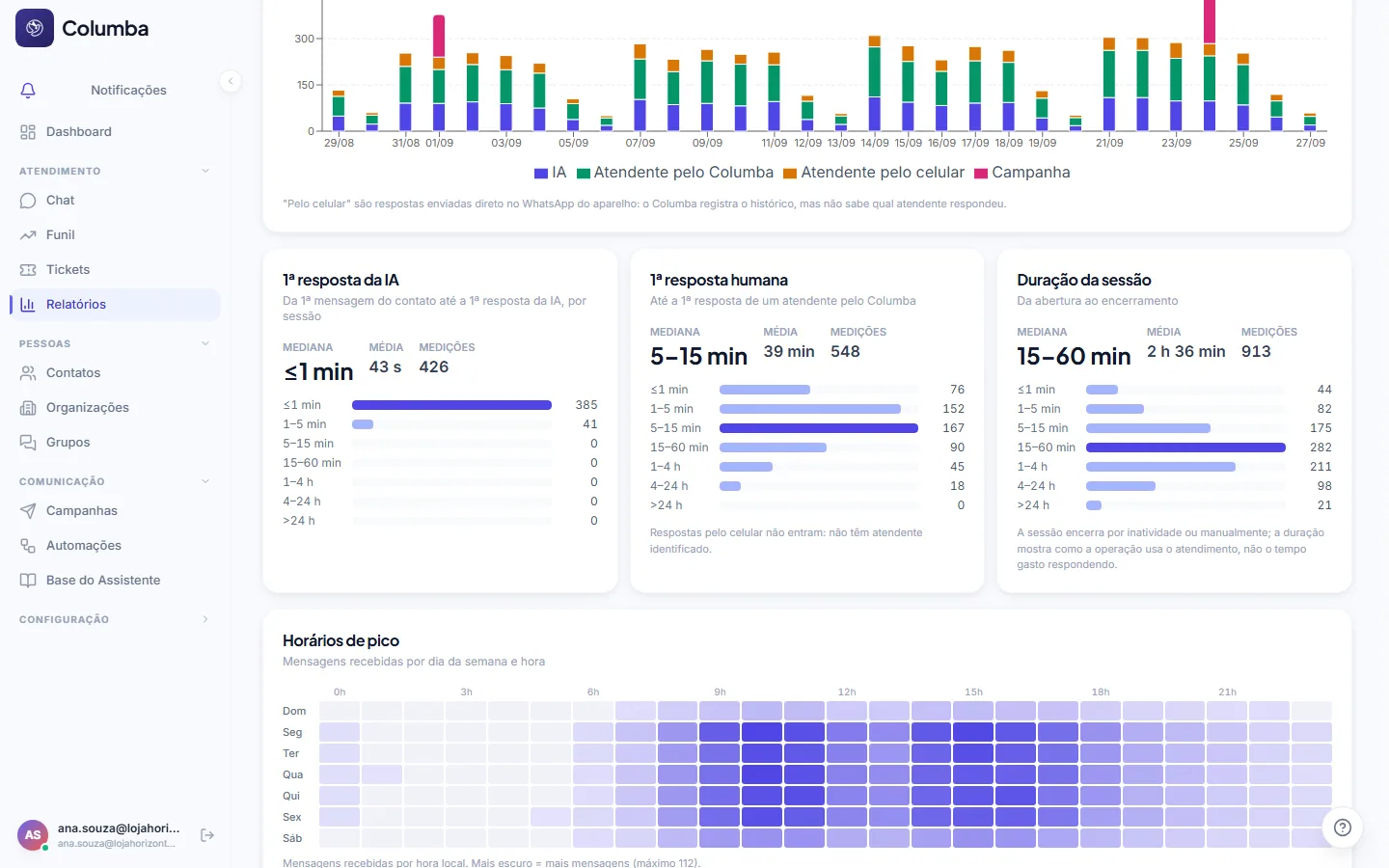1389x868 pixels.
Task: Open the Notificações bell icon
Action: click(x=28, y=90)
